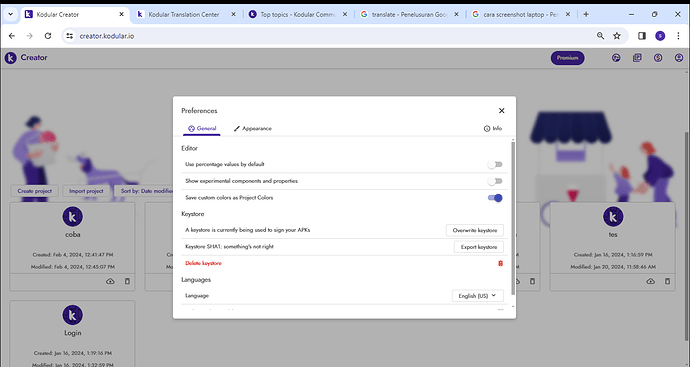Viewport: 690px width, 367px height.
Task: Click download icon on tes project
Action: point(650,281)
